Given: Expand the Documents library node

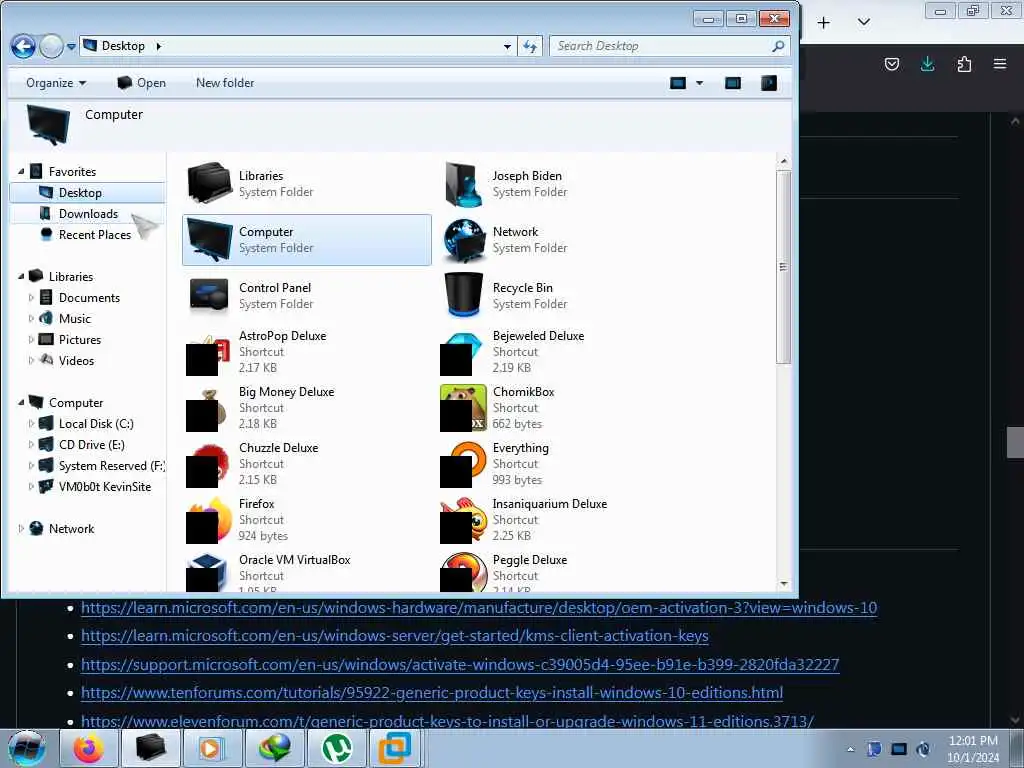Looking at the screenshot, I should [x=31, y=298].
